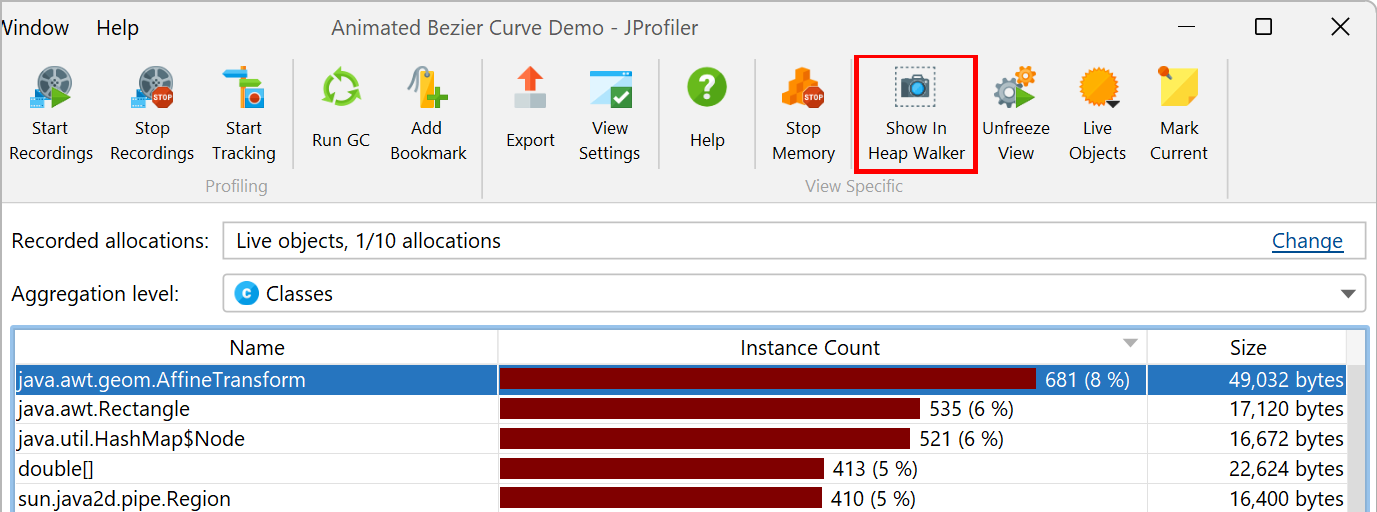This screenshot has height=512, width=1377.
Task: Click the Export toolbar icon
Action: tap(530, 89)
